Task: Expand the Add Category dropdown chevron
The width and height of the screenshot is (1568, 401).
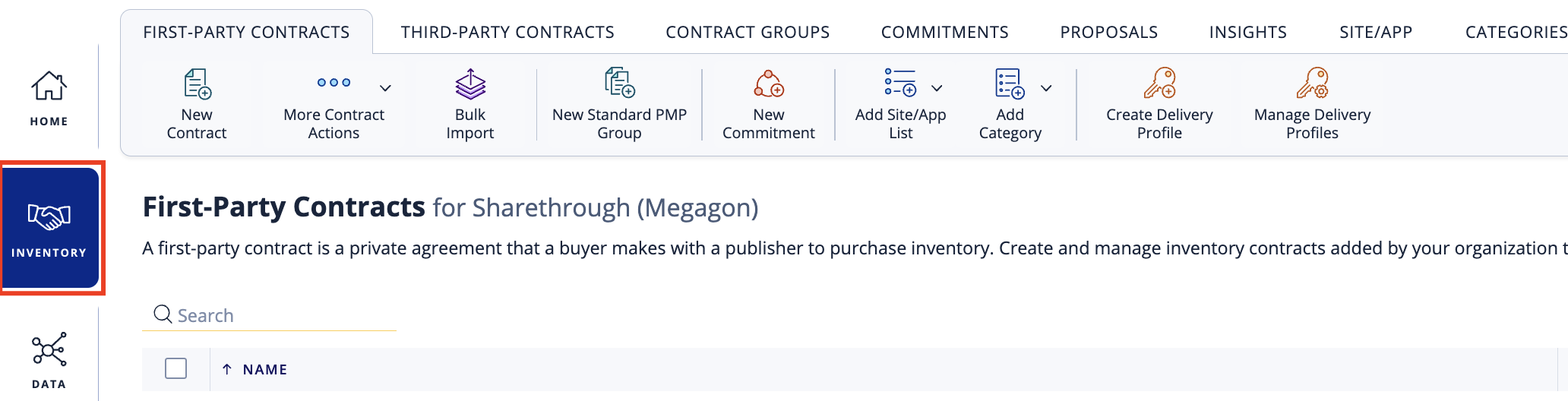Action: pyautogui.click(x=1046, y=88)
